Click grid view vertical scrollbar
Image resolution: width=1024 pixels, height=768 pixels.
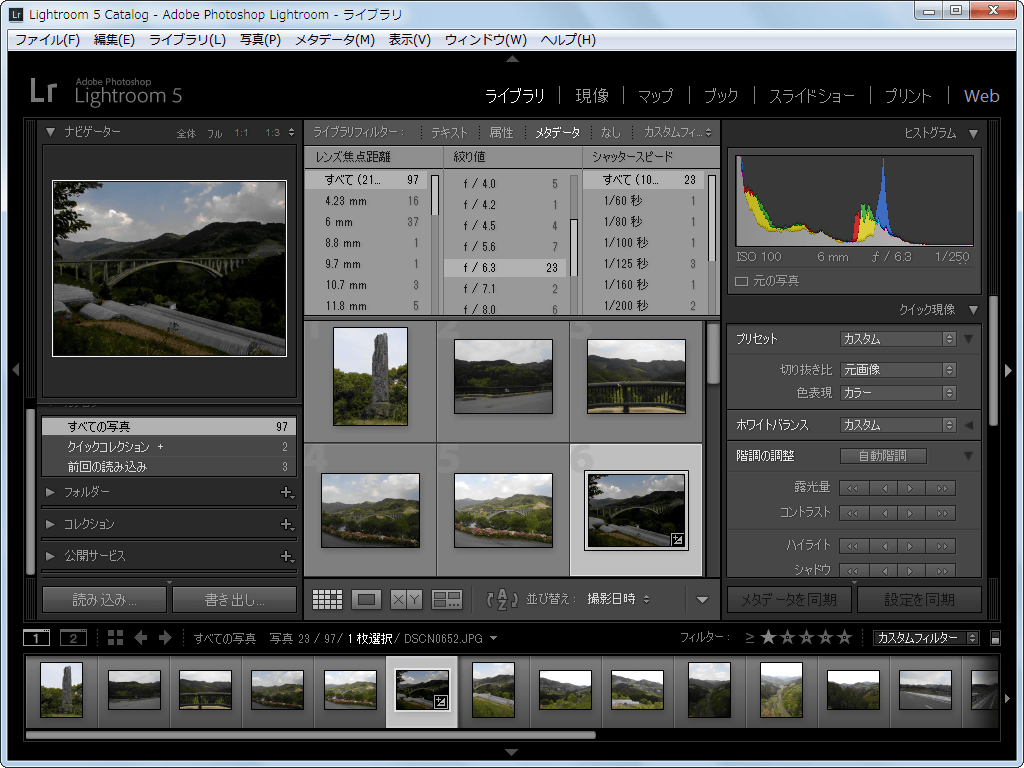(712, 353)
